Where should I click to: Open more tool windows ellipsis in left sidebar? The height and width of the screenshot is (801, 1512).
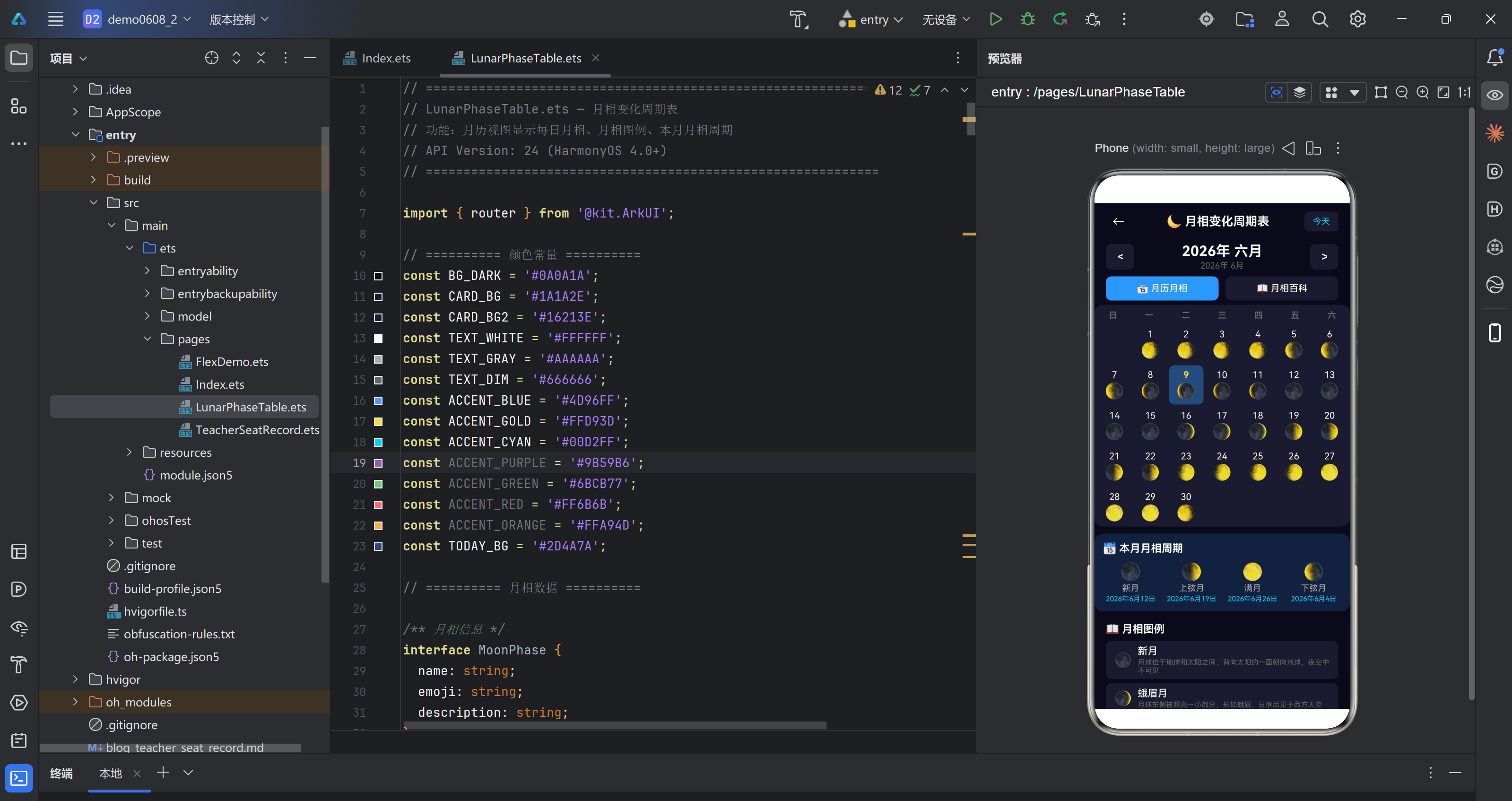coord(19,143)
